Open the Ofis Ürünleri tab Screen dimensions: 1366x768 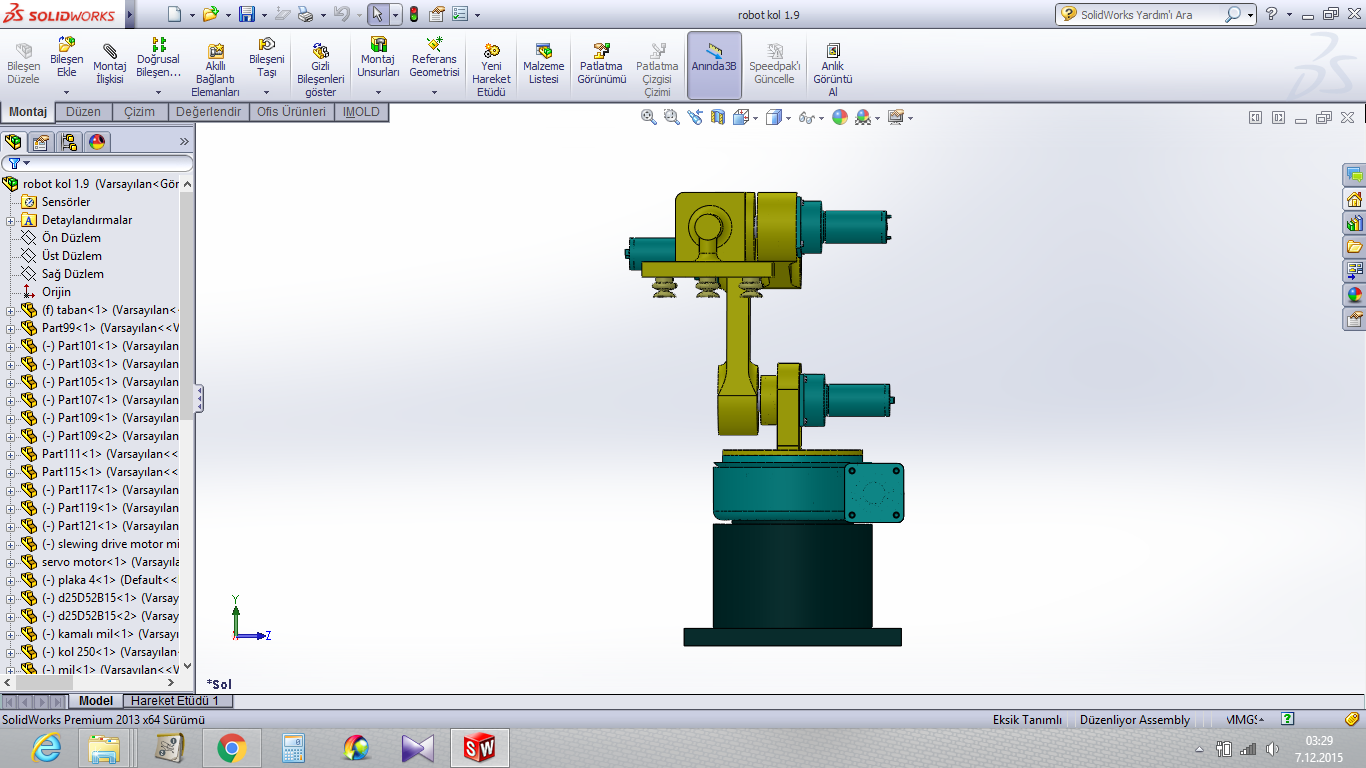point(292,112)
